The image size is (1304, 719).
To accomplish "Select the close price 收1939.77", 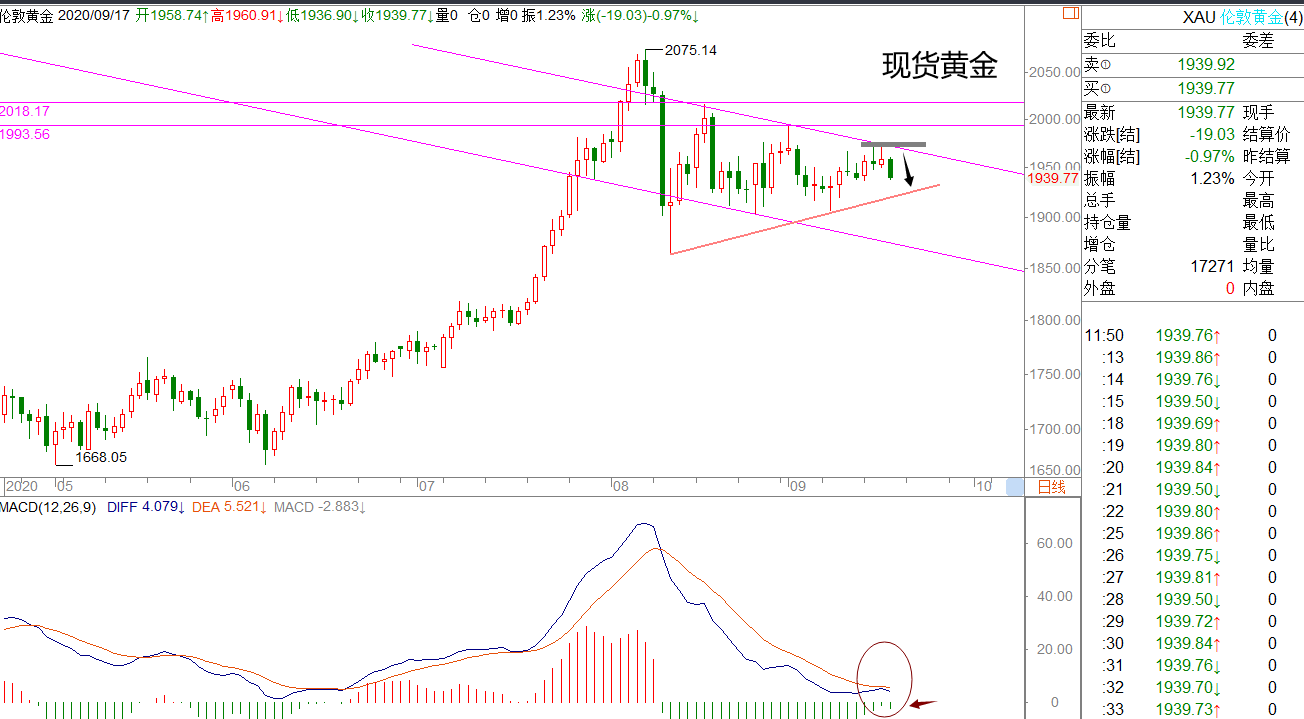I will pos(398,15).
